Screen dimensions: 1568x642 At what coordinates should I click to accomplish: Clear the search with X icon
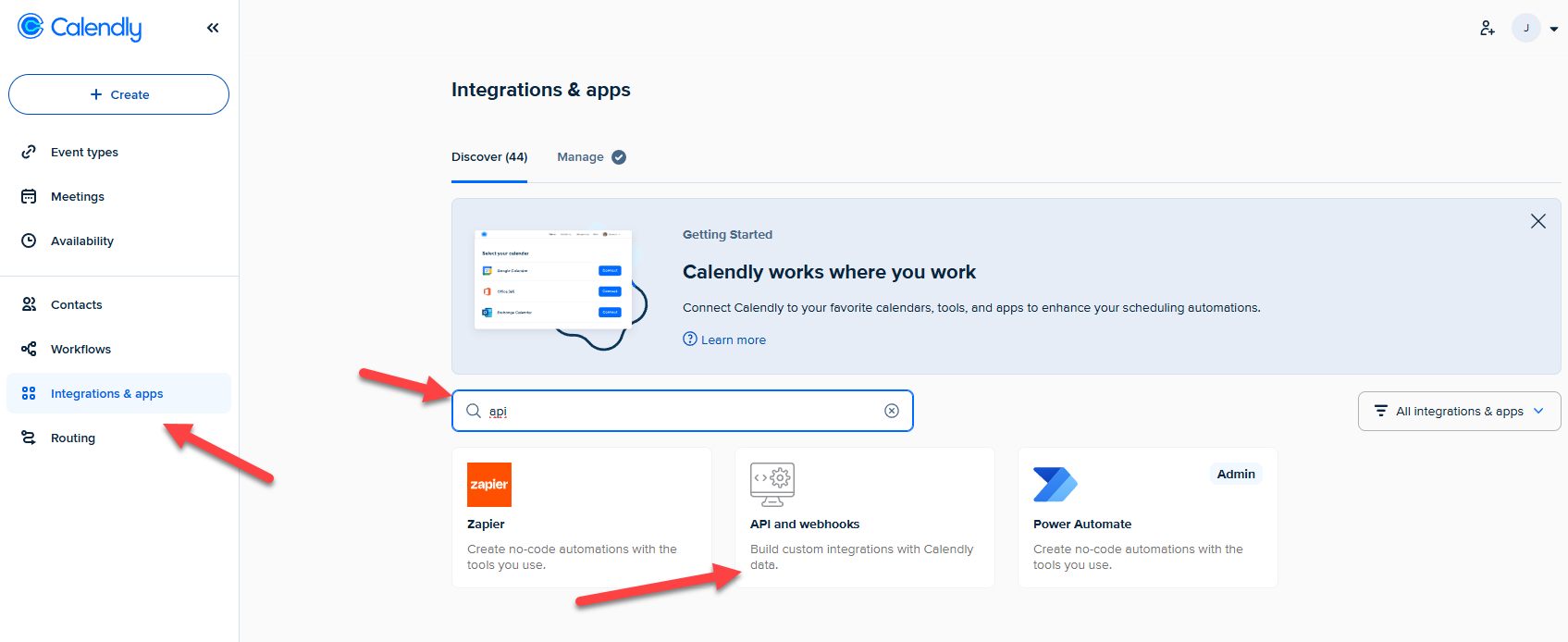[x=892, y=411]
